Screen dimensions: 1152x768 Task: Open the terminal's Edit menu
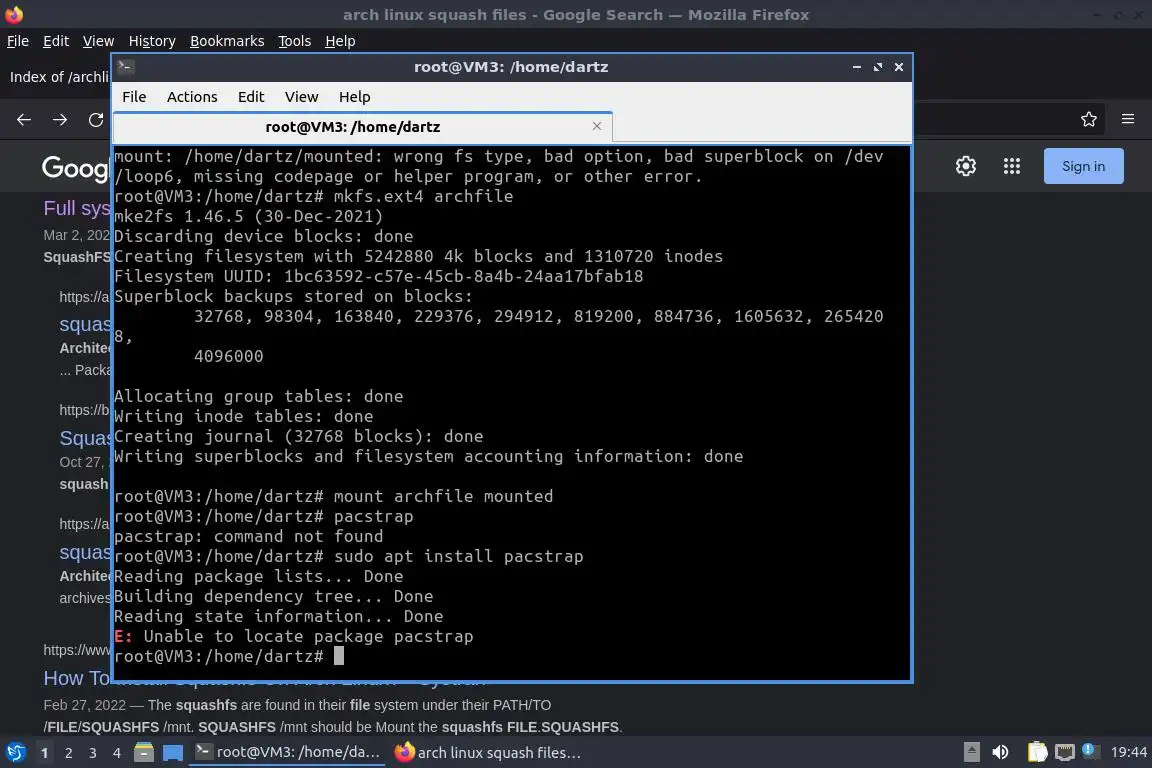coord(251,97)
